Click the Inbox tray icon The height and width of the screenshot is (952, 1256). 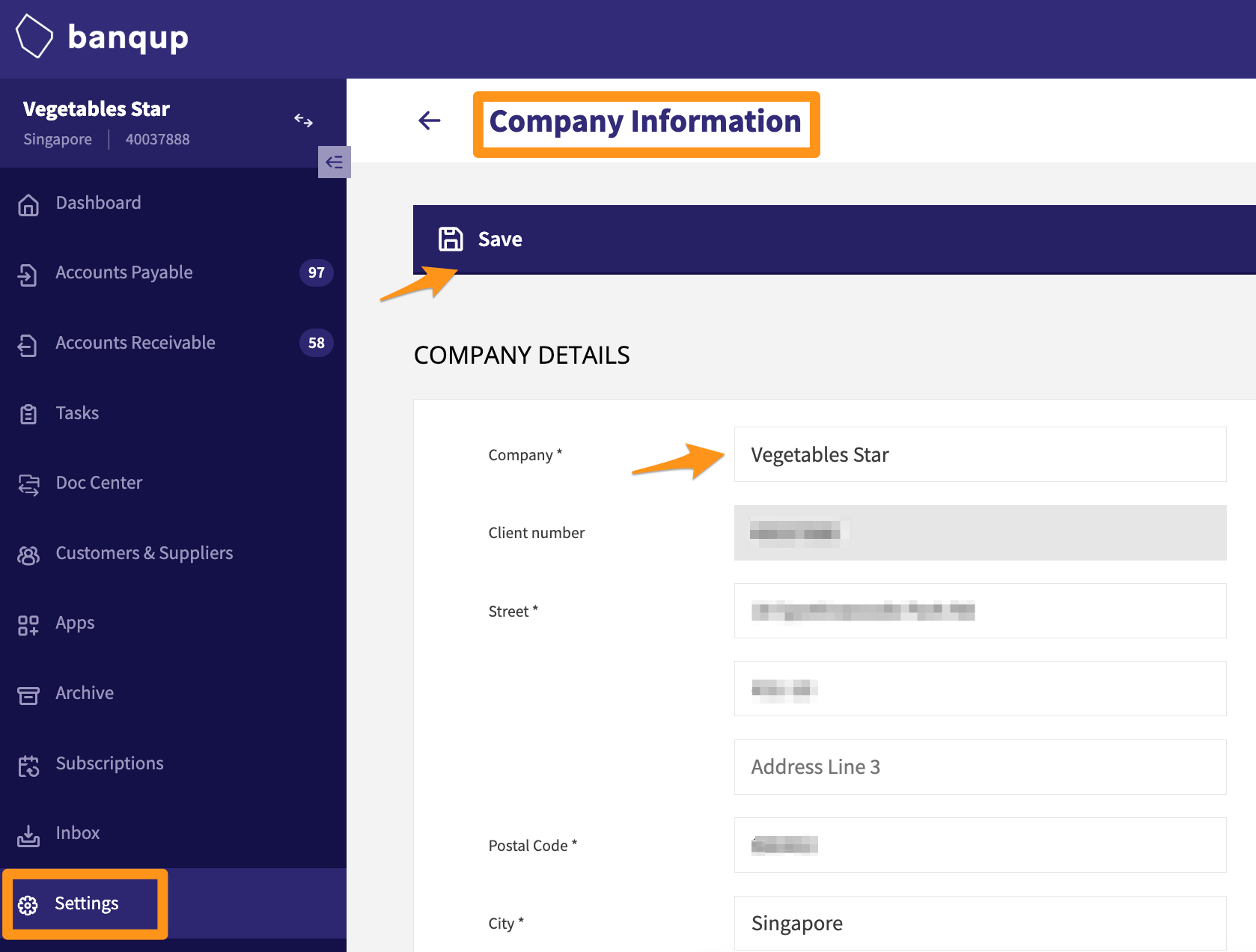pos(28,835)
